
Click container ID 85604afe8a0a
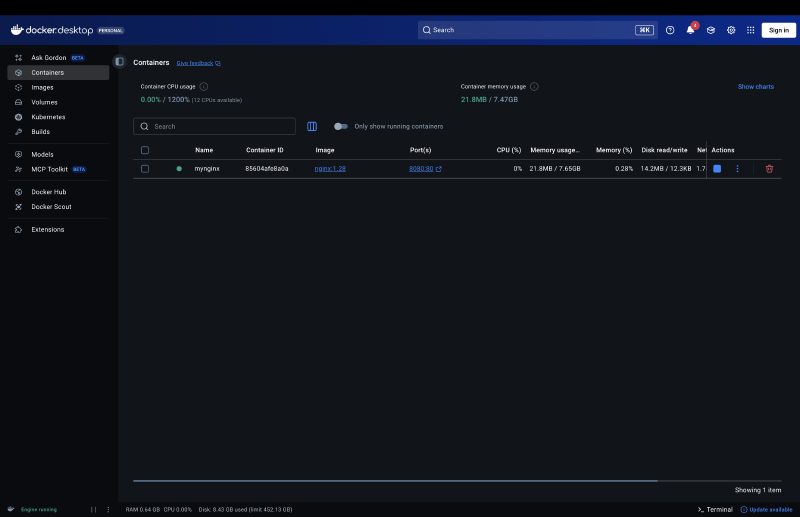click(x=266, y=168)
